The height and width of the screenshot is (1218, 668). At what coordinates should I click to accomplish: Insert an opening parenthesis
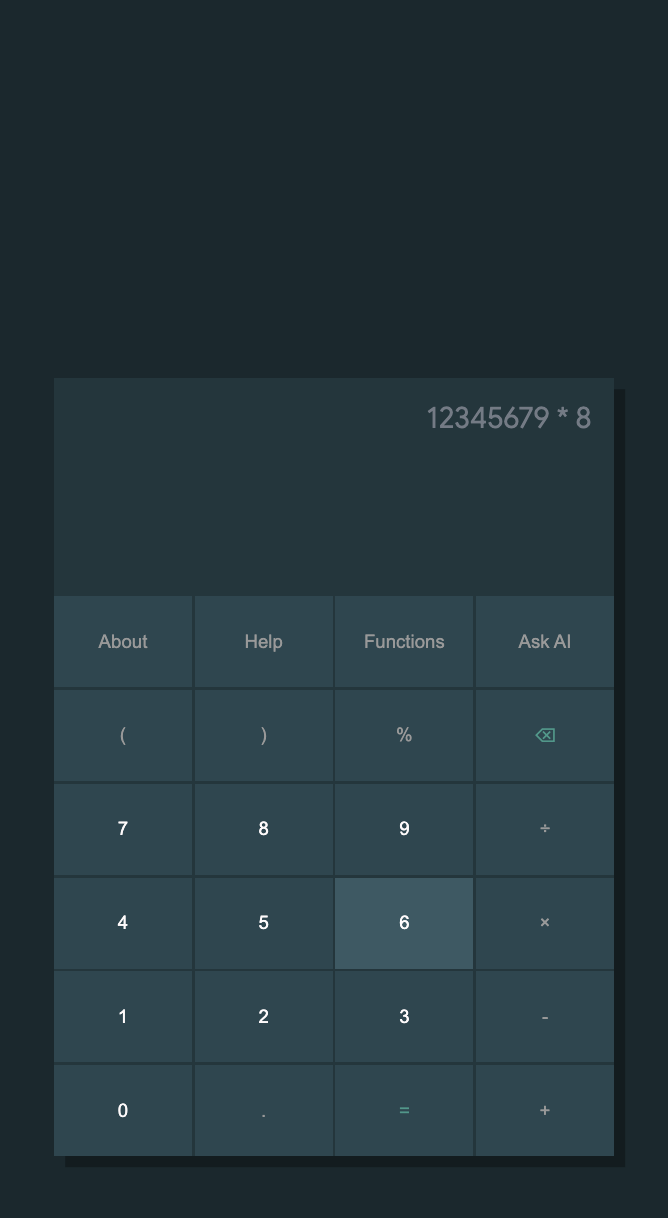123,735
